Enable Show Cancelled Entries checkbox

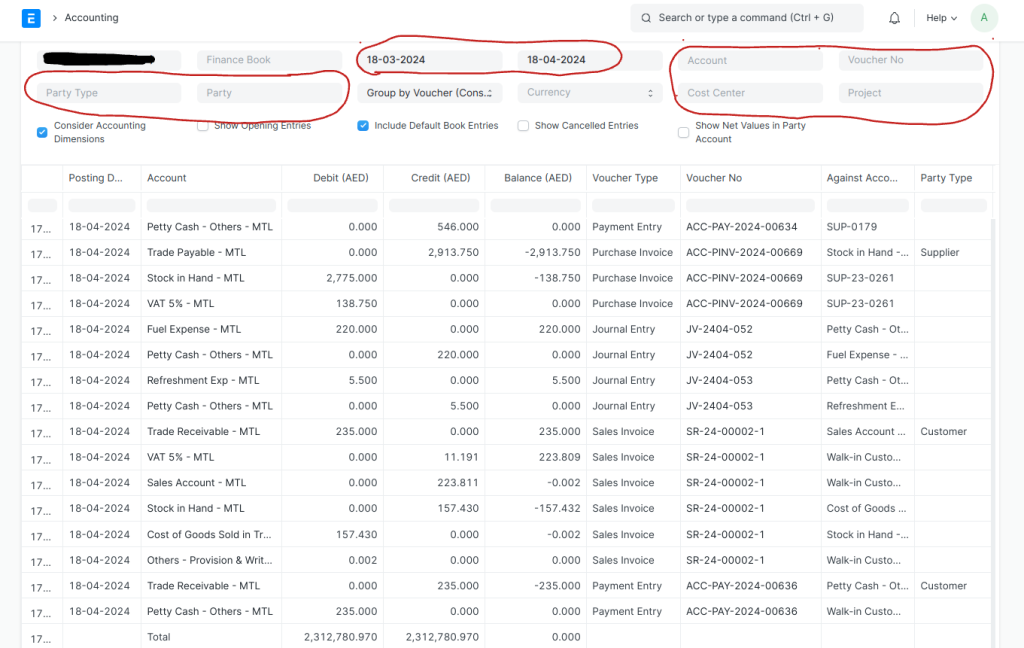click(523, 126)
